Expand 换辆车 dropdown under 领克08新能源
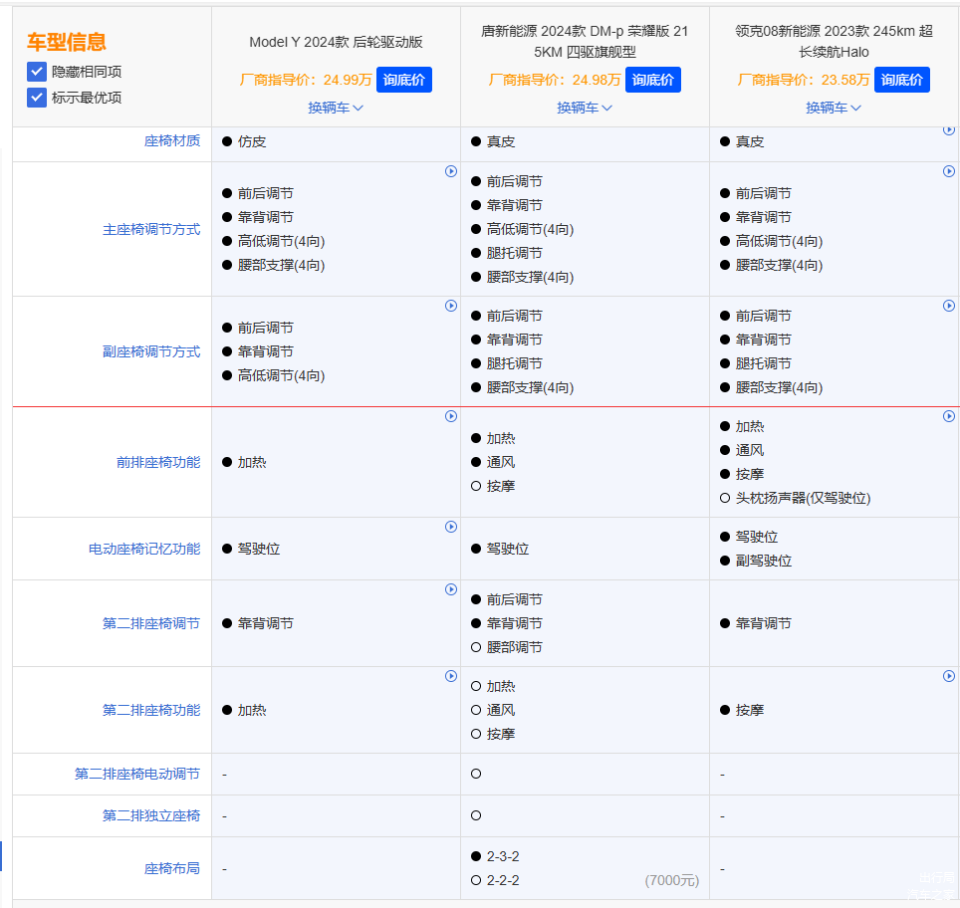The height and width of the screenshot is (908, 960). pos(833,108)
